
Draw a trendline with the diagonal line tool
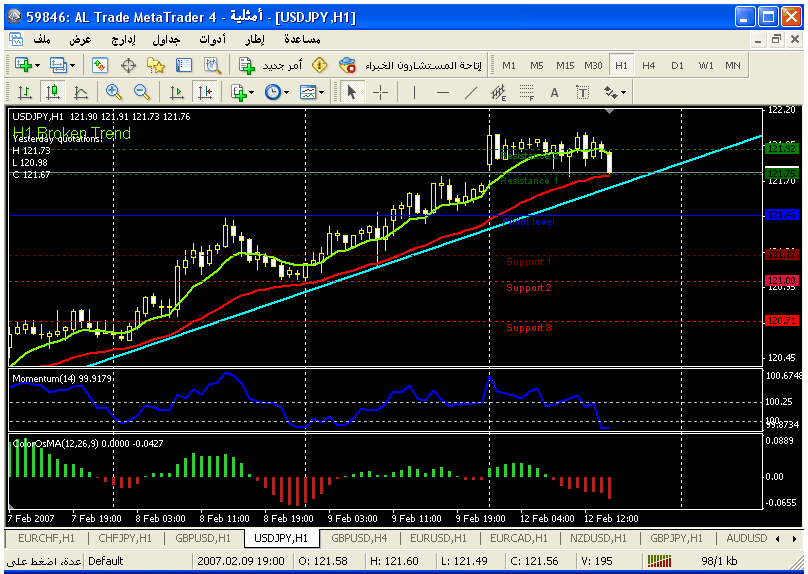471,92
